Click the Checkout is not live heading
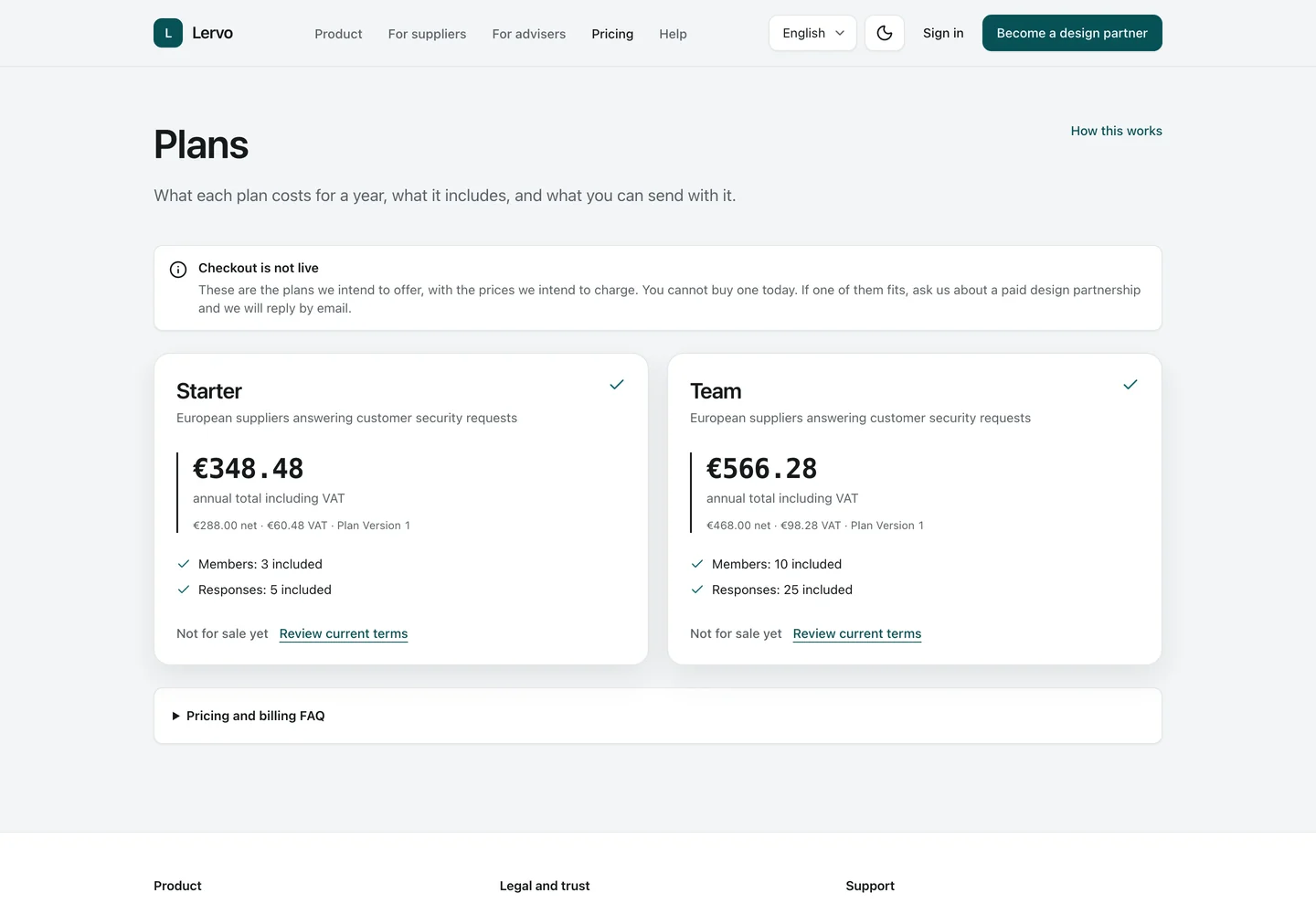 tap(259, 268)
